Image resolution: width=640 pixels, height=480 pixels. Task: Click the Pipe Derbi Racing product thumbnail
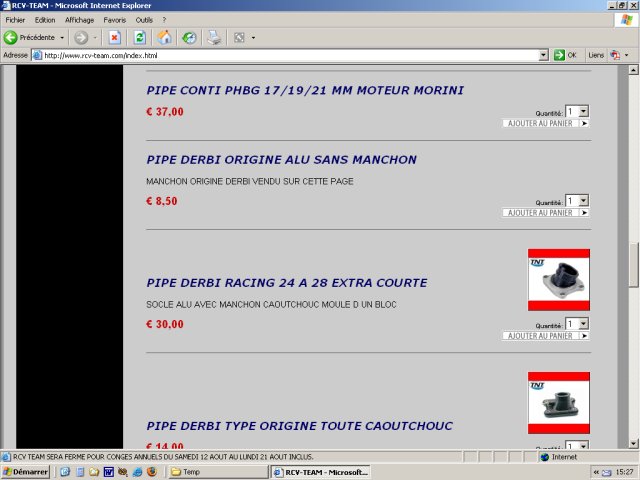558,280
